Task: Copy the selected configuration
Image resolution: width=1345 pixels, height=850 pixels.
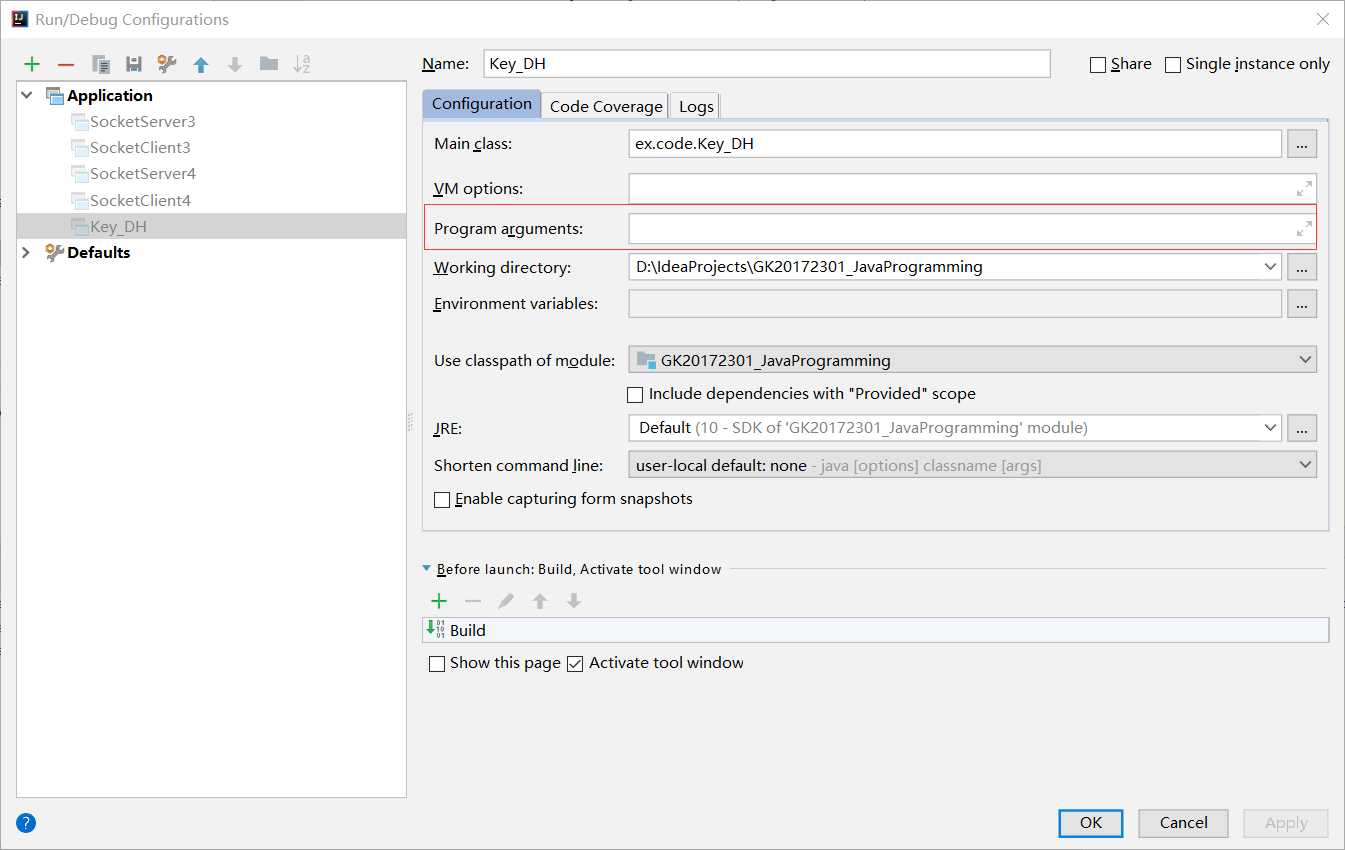Action: coord(100,64)
